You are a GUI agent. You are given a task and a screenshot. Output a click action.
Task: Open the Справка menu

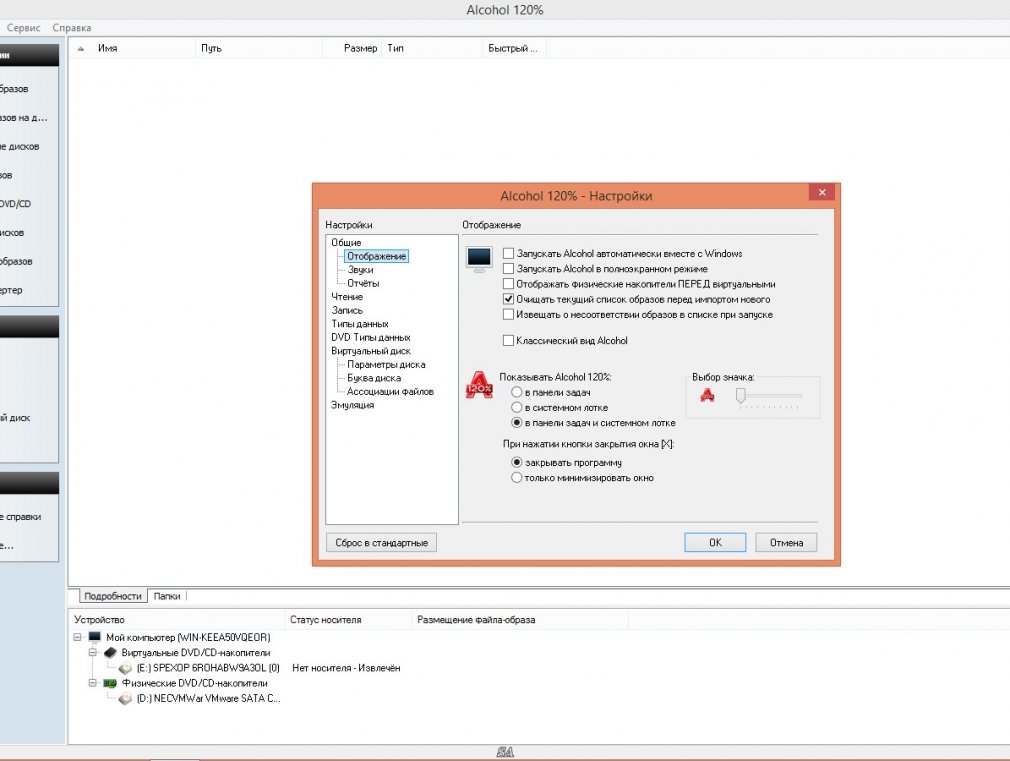coord(71,28)
